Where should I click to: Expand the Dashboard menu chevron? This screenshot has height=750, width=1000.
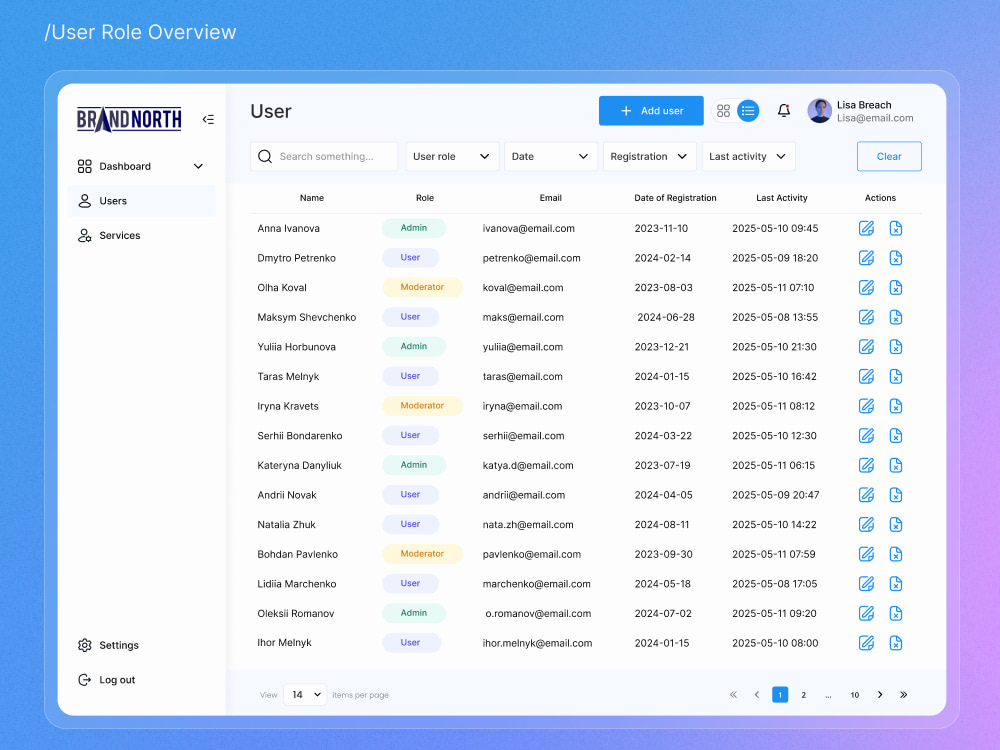coord(198,166)
